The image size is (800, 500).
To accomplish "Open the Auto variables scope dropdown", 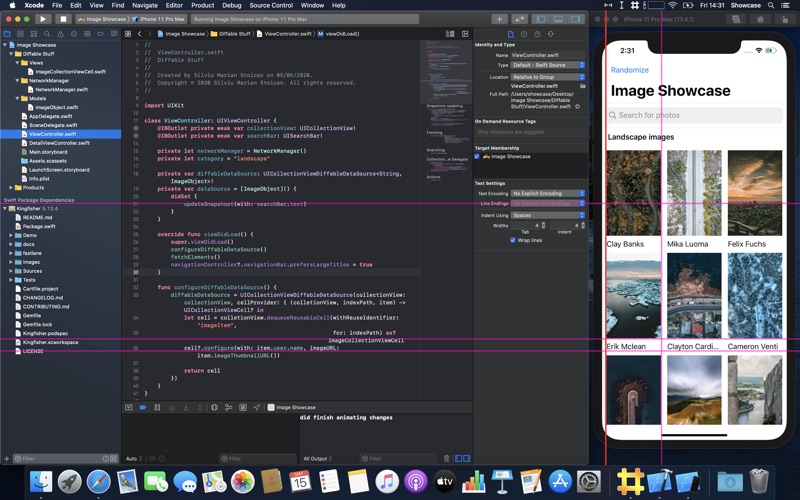I will (134, 459).
